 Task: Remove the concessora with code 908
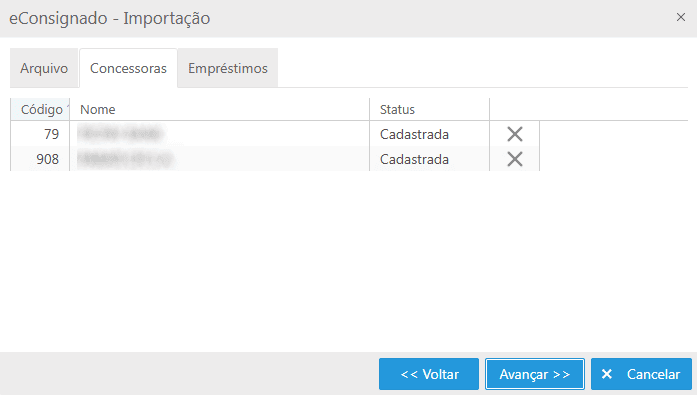click(515, 159)
